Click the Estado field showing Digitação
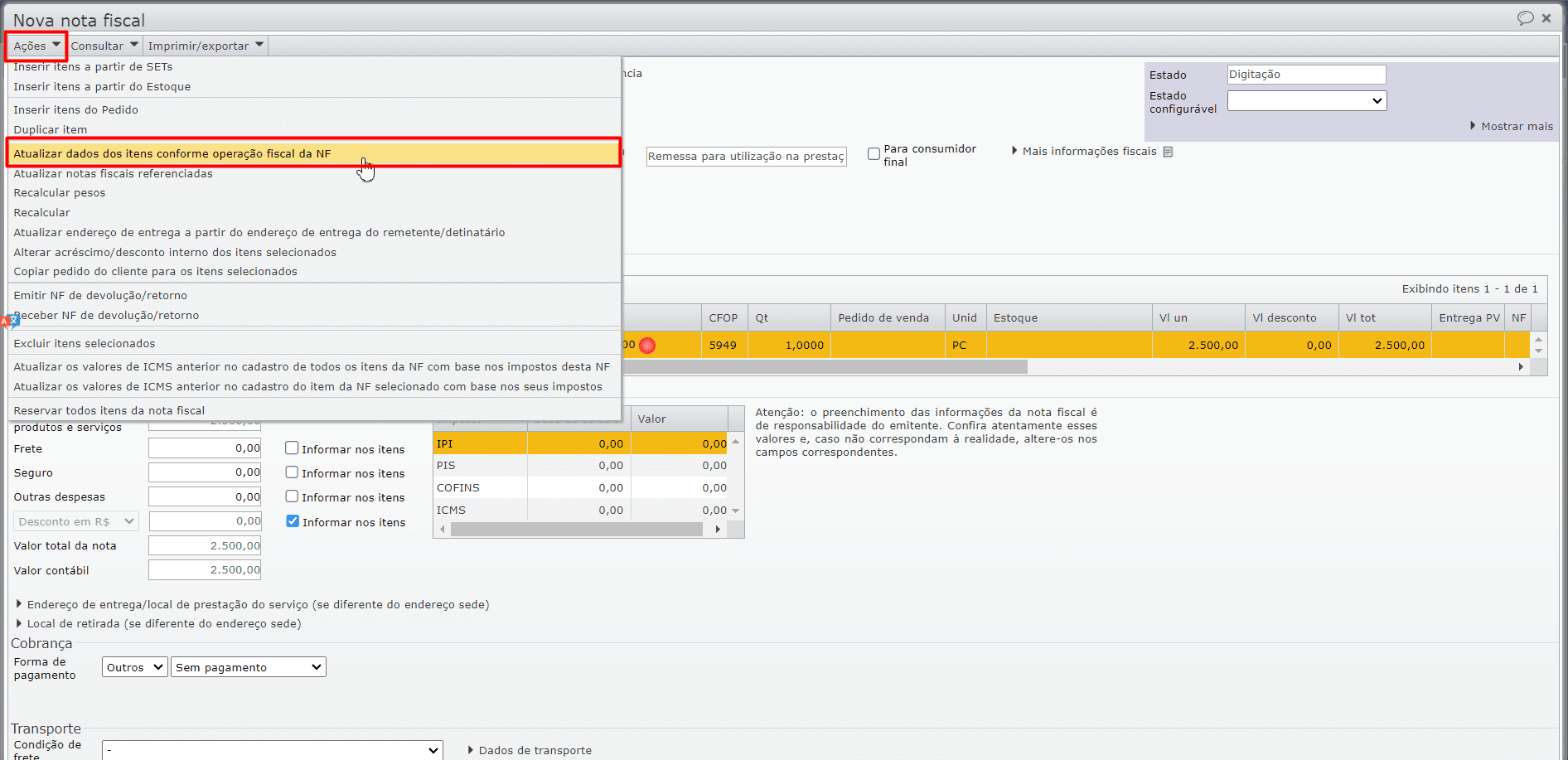This screenshot has height=760, width=1568. tap(1306, 75)
